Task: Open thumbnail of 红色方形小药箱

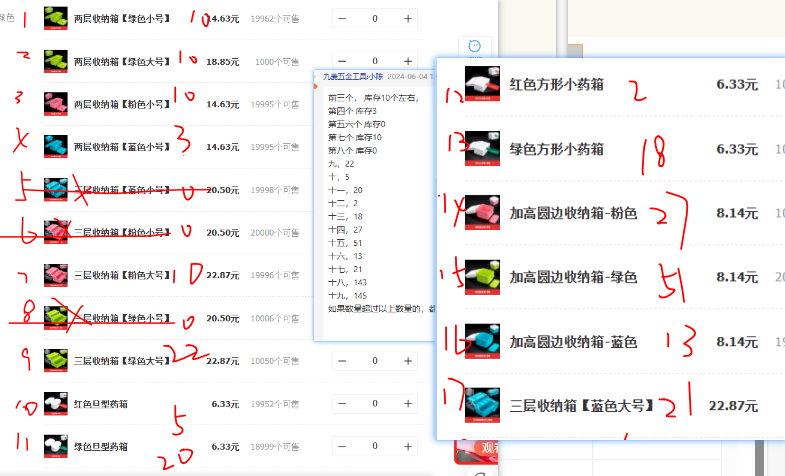Action: coord(482,84)
